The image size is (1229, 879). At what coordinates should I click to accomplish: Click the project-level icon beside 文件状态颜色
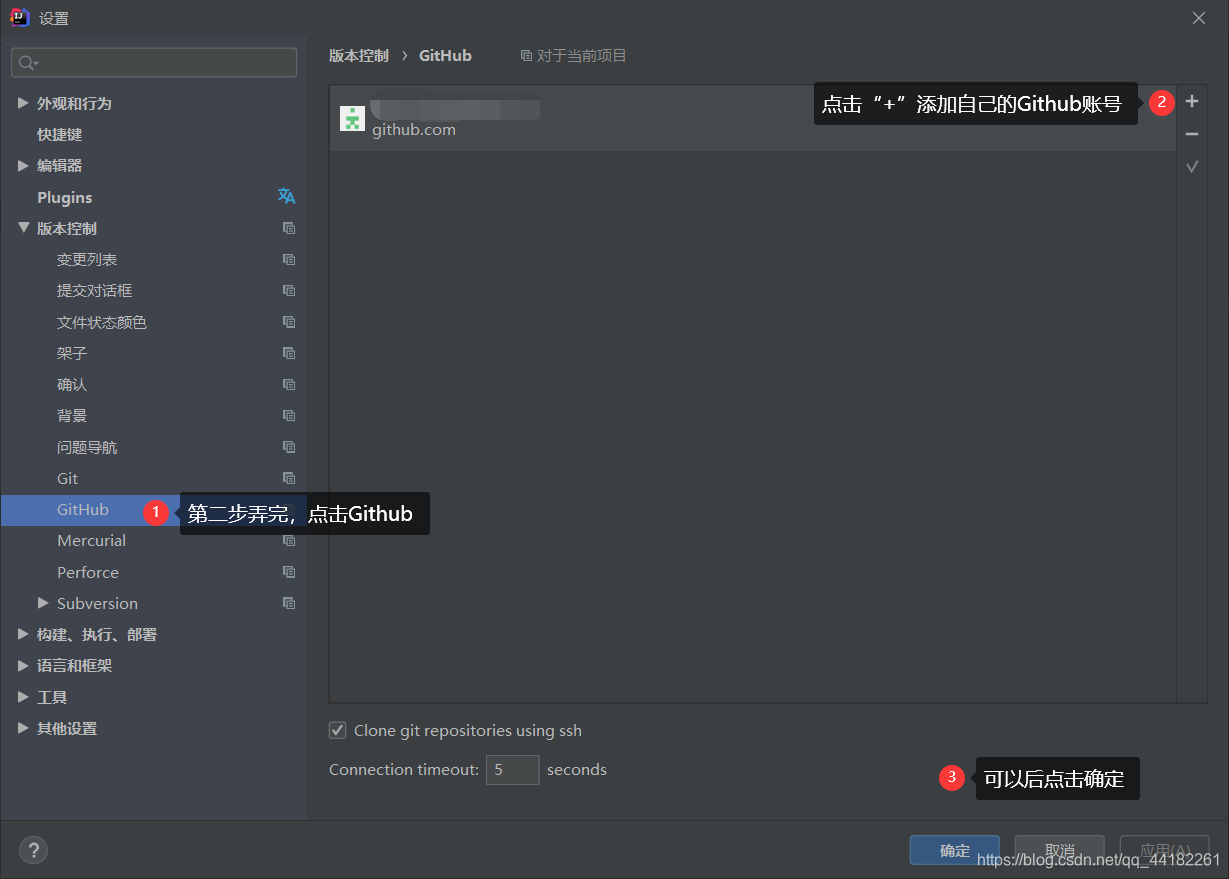(x=289, y=322)
